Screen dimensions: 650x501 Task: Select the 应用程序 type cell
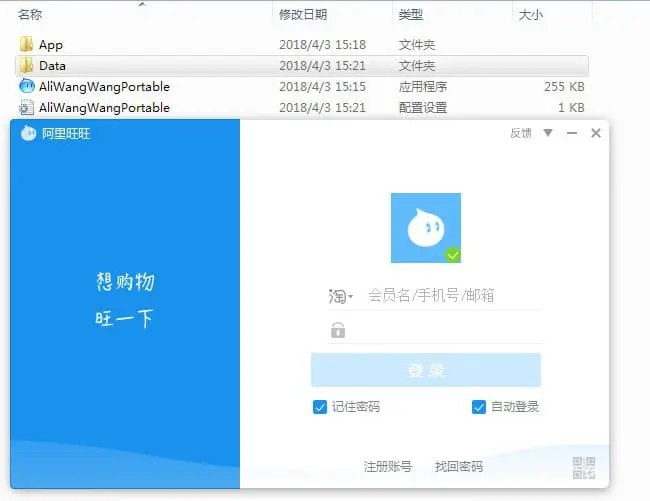click(423, 86)
